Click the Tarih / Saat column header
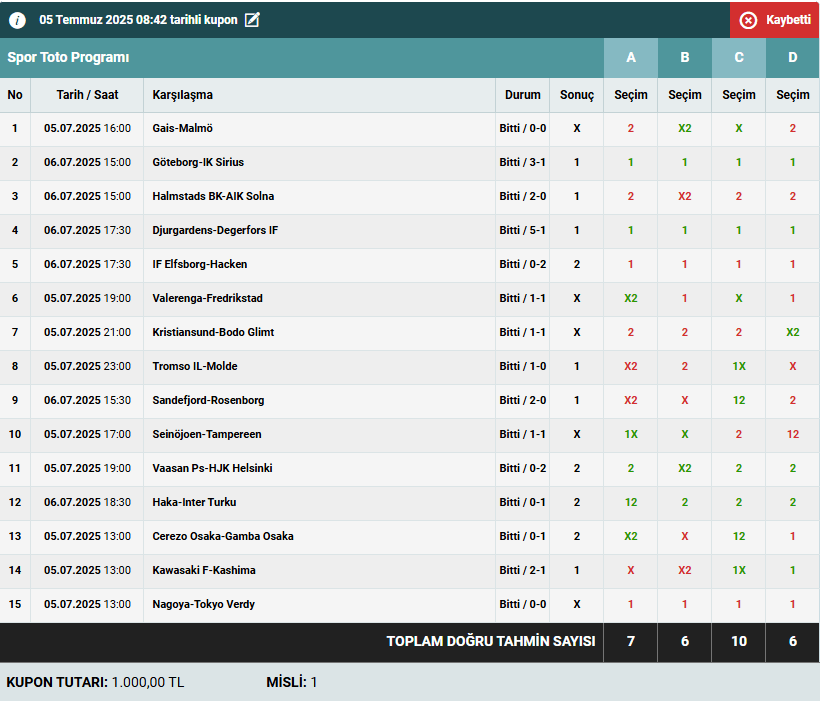The width and height of the screenshot is (828, 701). point(87,95)
